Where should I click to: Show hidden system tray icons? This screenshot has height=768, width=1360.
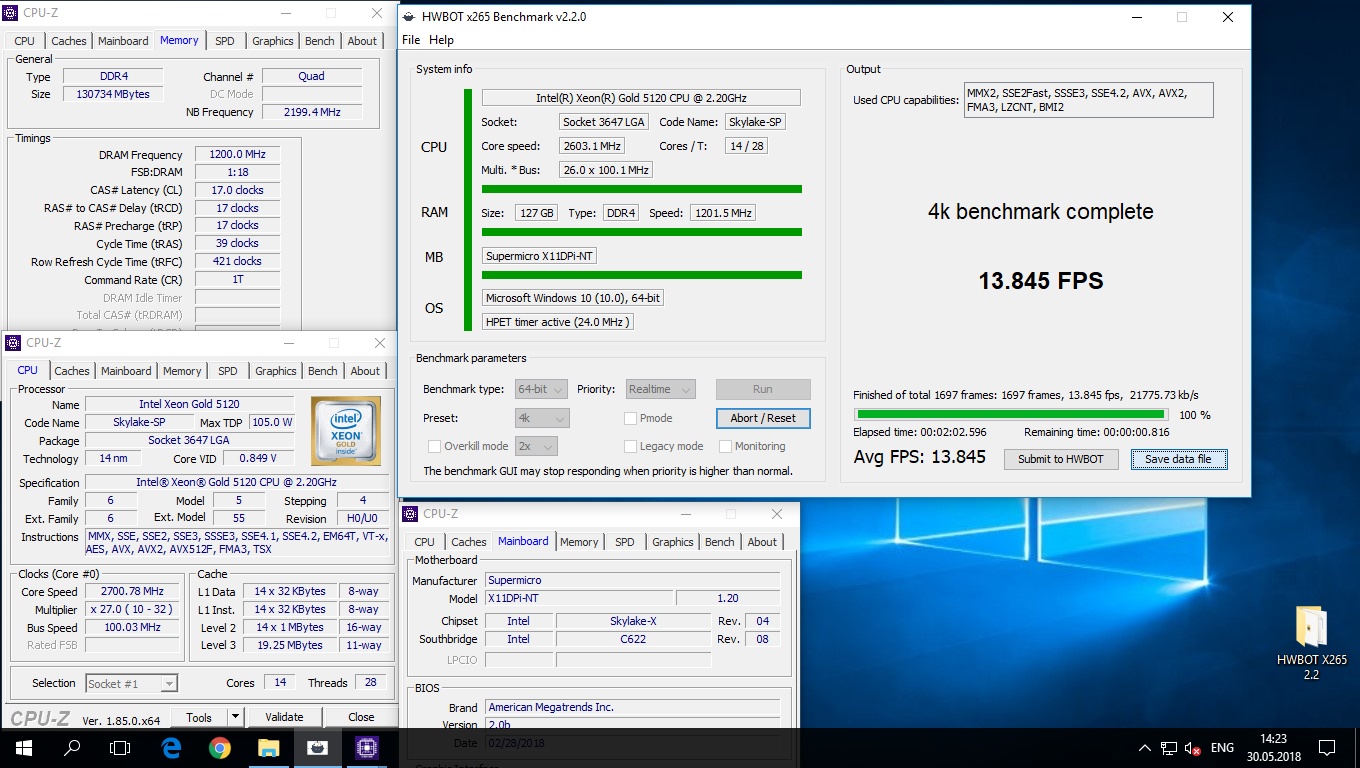(x=1145, y=748)
